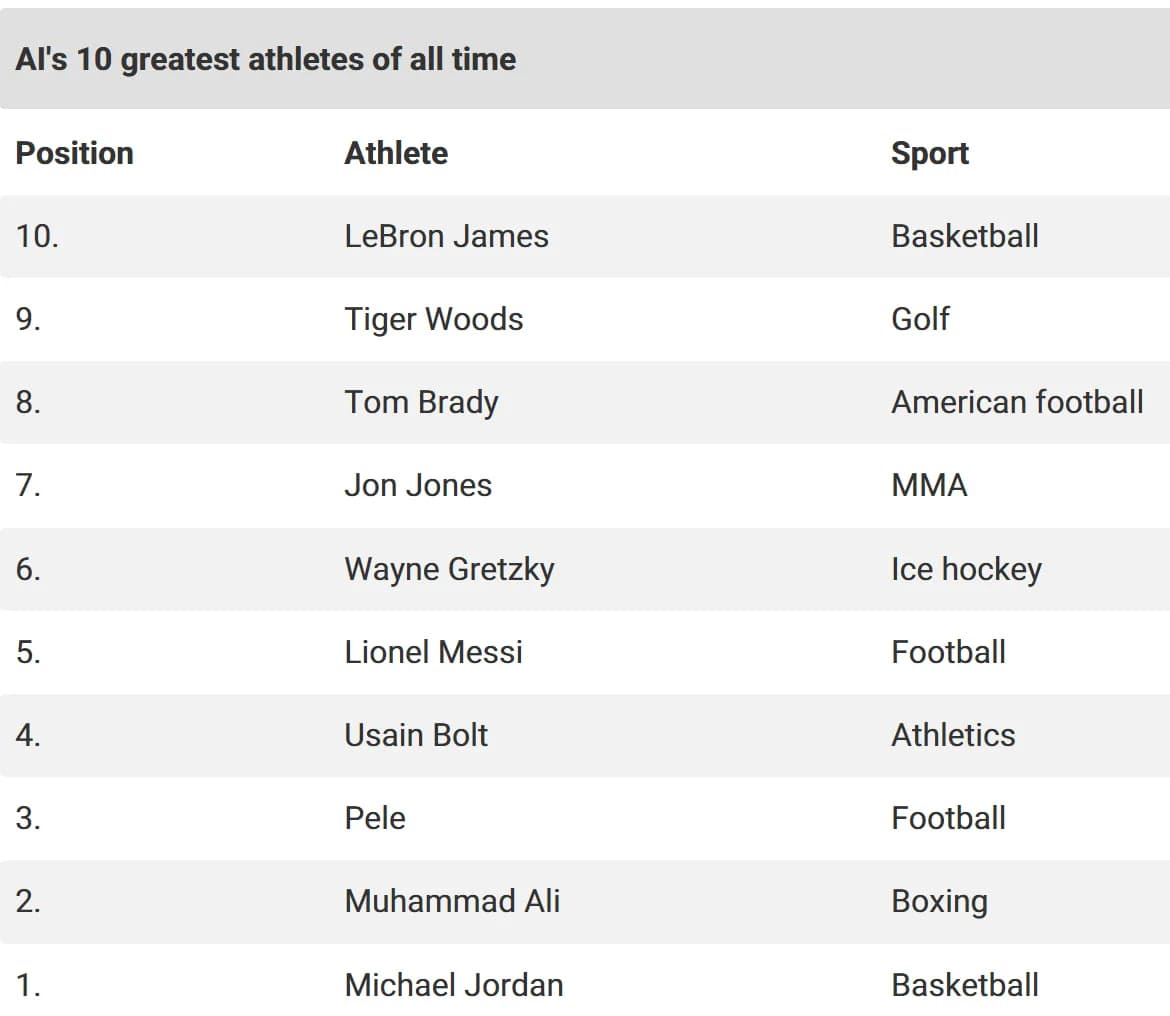Select the Athletics sport cell

953,736
